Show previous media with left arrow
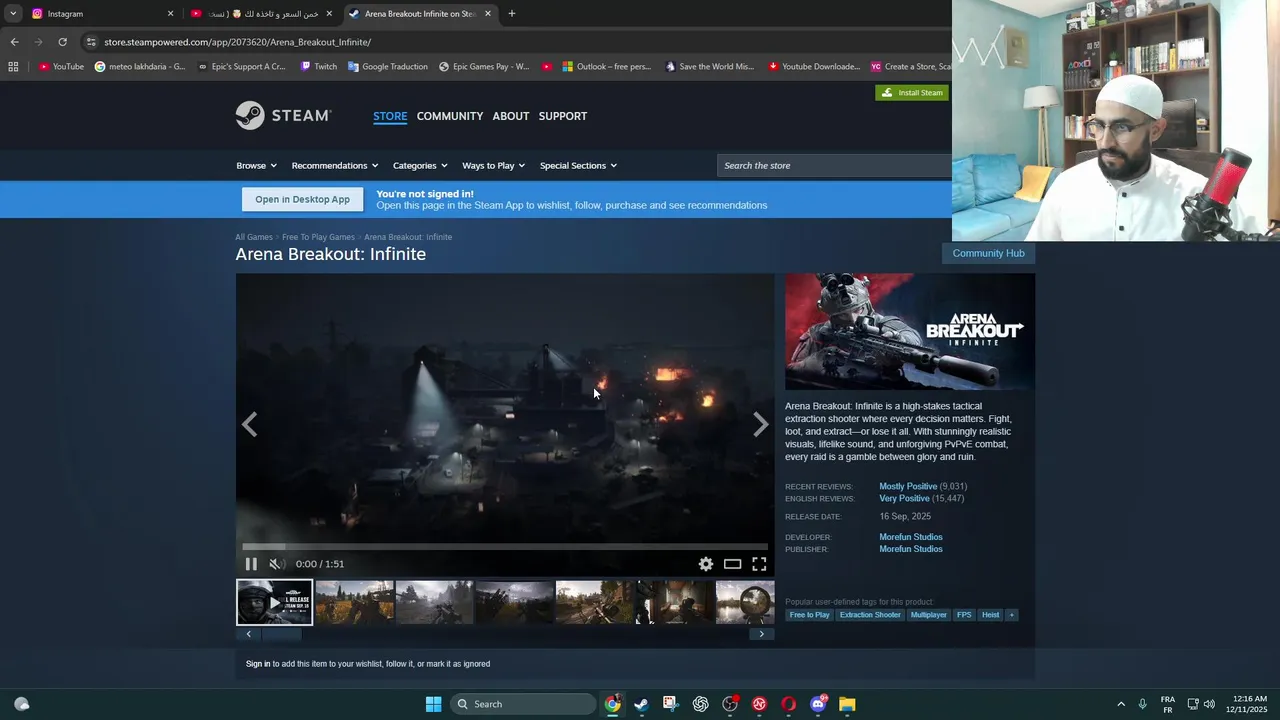The image size is (1280, 720). [x=249, y=425]
